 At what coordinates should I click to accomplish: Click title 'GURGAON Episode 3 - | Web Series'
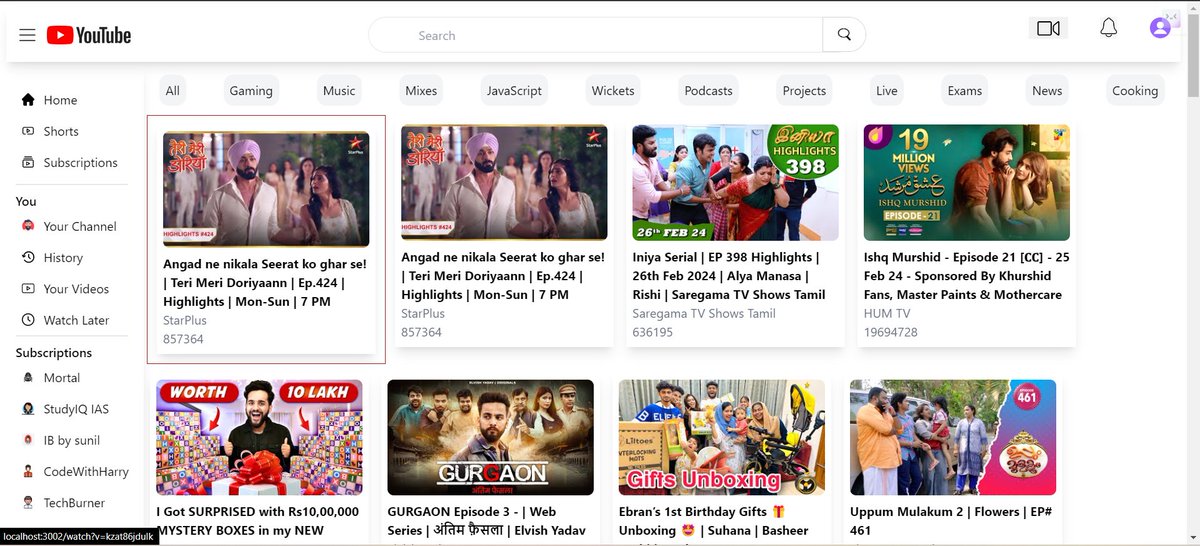tap(486, 521)
